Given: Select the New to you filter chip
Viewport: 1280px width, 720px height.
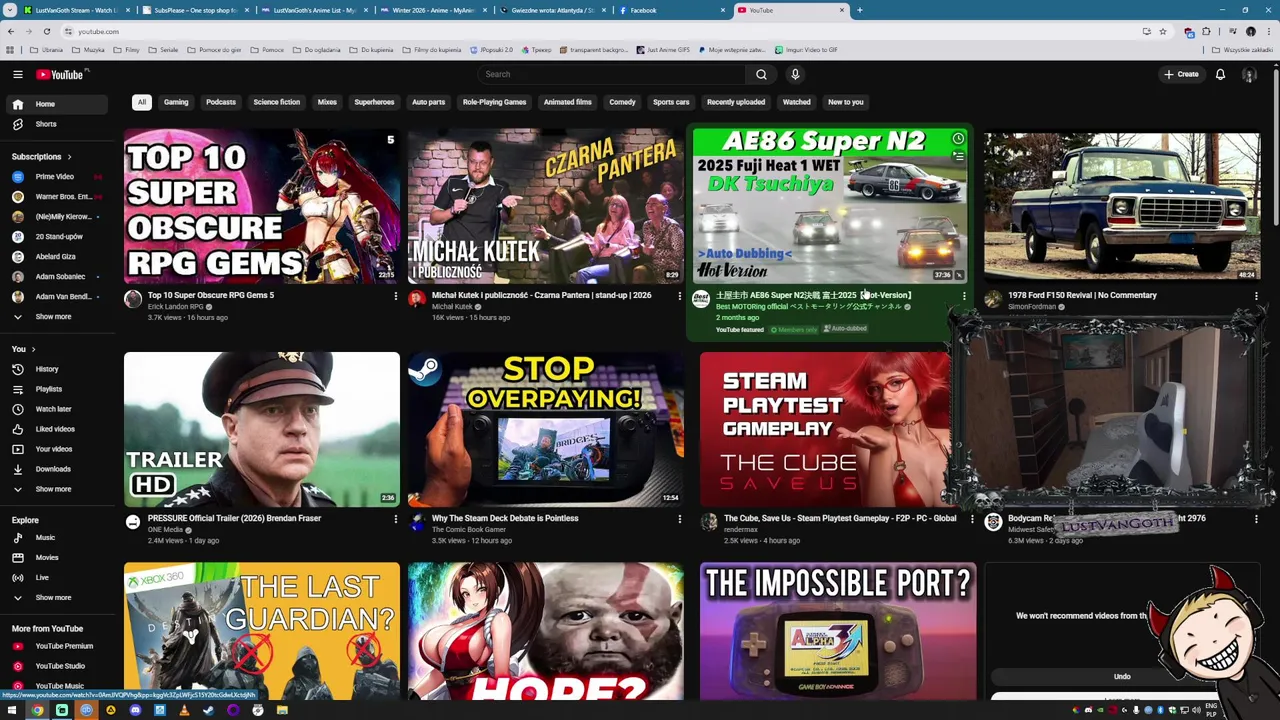Looking at the screenshot, I should (x=845, y=102).
